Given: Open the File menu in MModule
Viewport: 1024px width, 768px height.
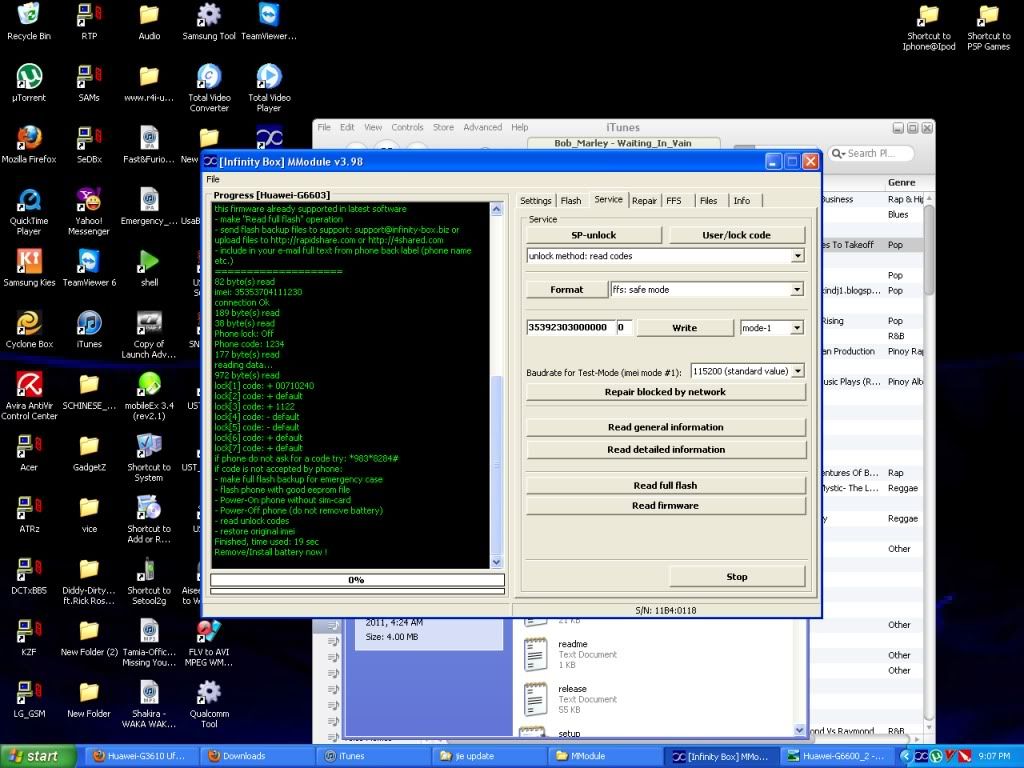Looking at the screenshot, I should click(213, 179).
